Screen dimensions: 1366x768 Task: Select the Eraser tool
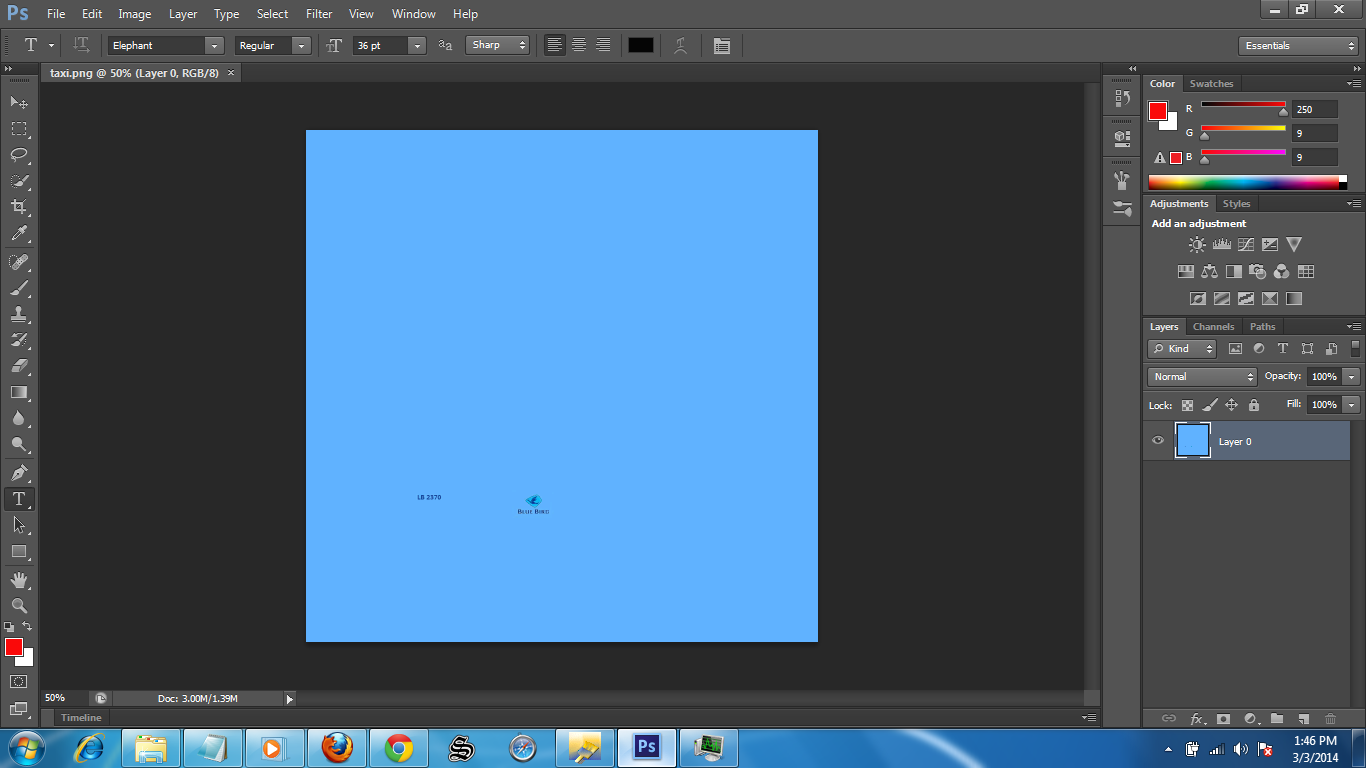click(x=19, y=366)
